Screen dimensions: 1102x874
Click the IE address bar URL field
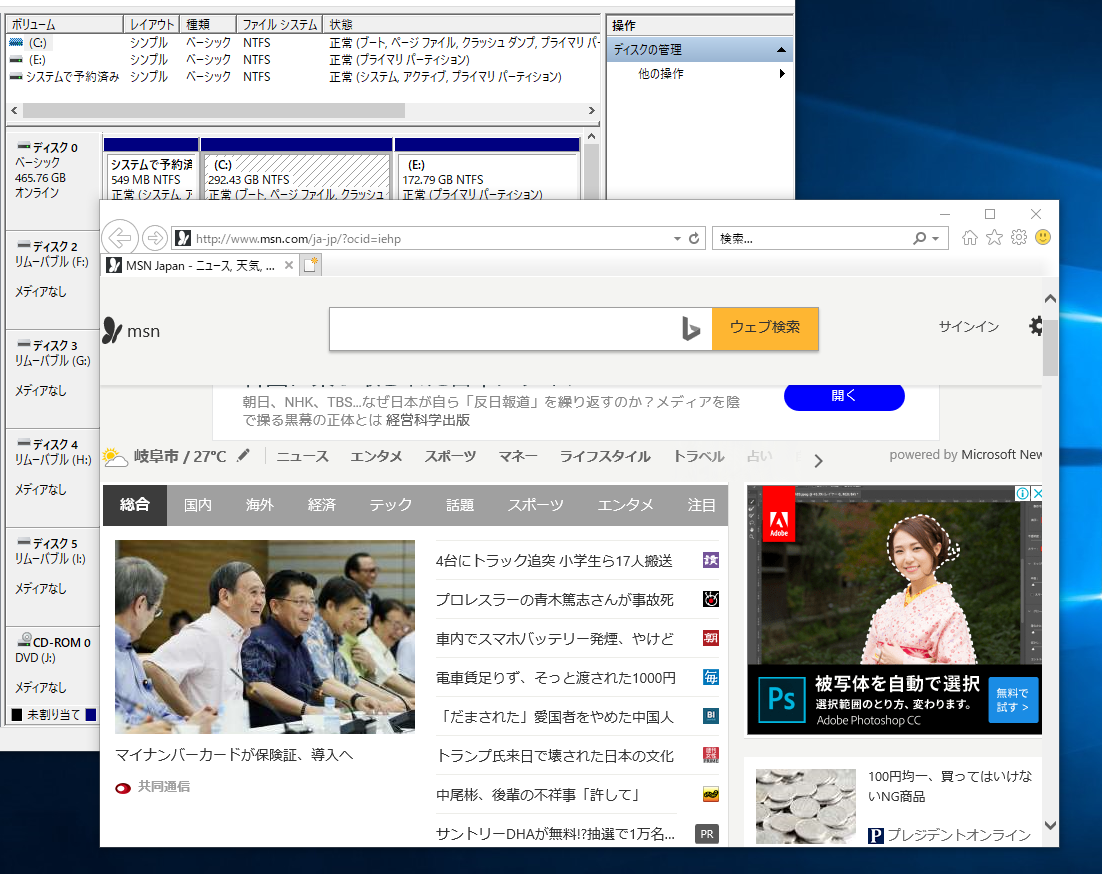[429, 238]
